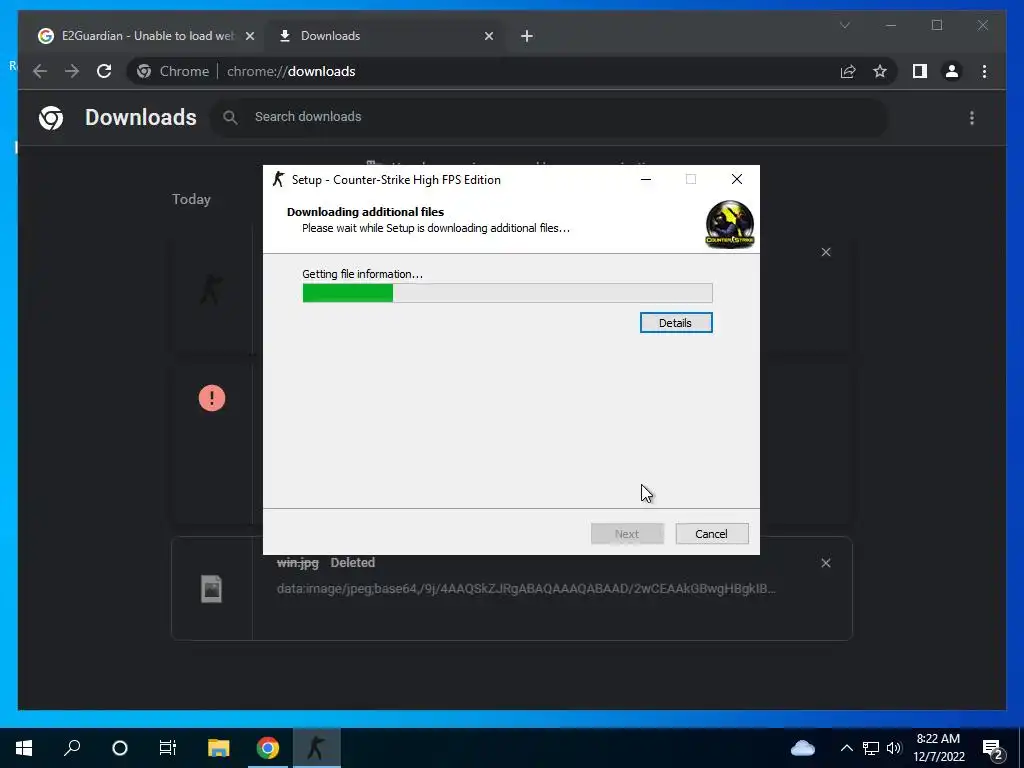The width and height of the screenshot is (1024, 768).
Task: Open taskbar clock and date
Action: (x=938, y=748)
